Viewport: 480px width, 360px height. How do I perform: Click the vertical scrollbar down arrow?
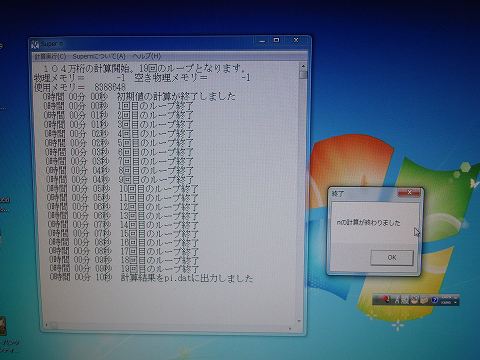(299, 321)
